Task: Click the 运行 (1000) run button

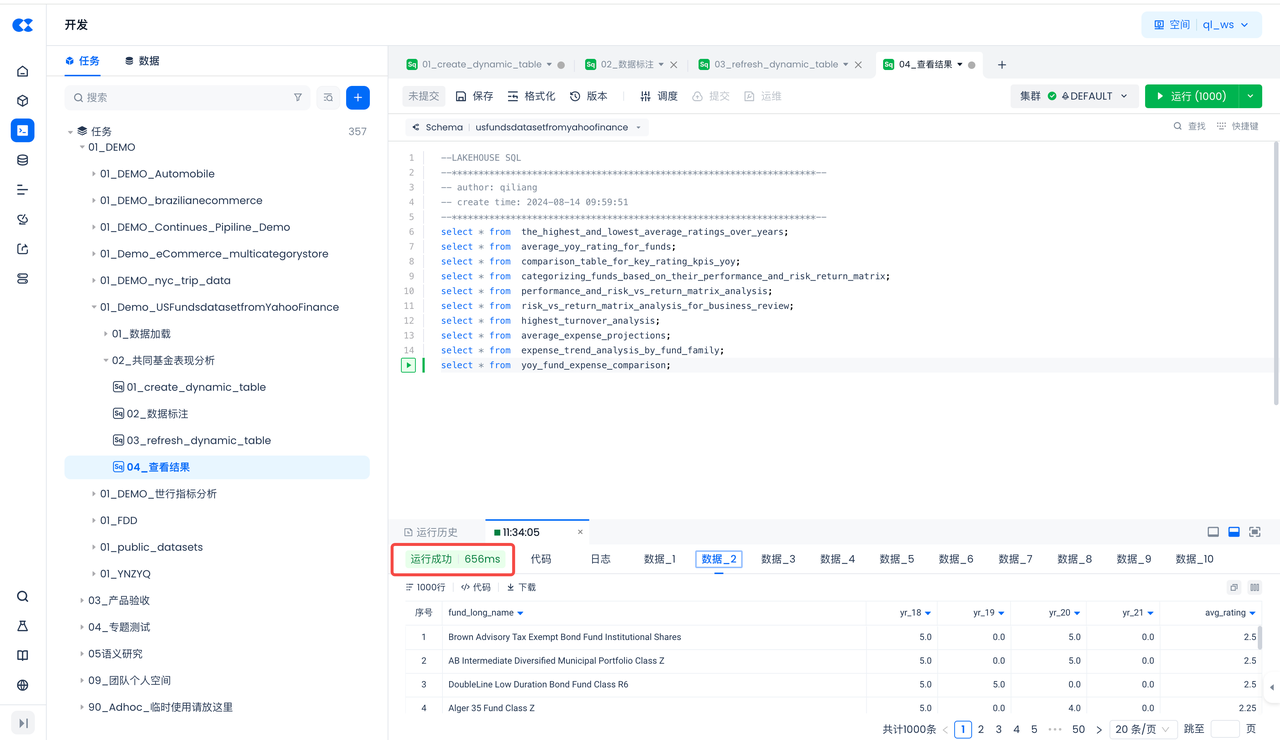Action: tap(1190, 96)
